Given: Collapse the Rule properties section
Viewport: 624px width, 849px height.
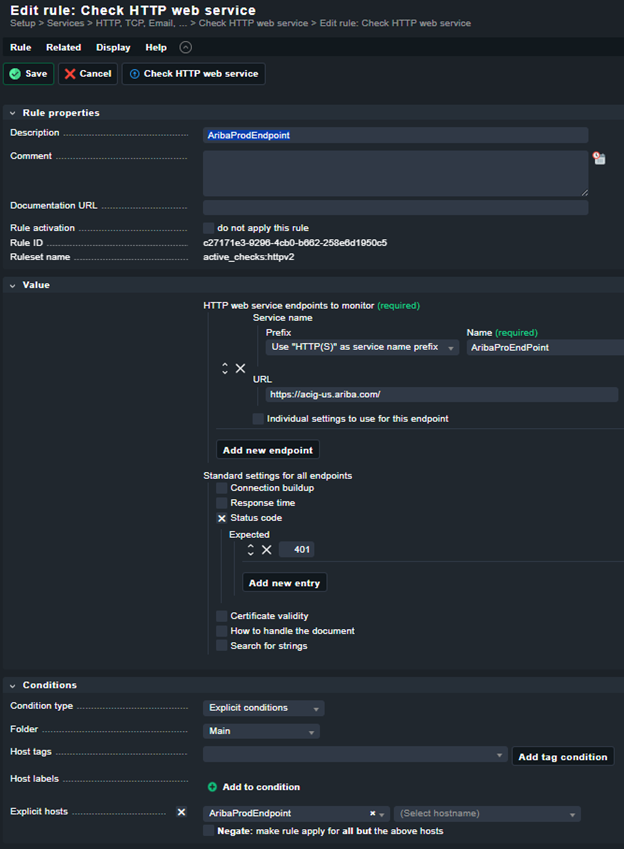Looking at the screenshot, I should click(12, 113).
